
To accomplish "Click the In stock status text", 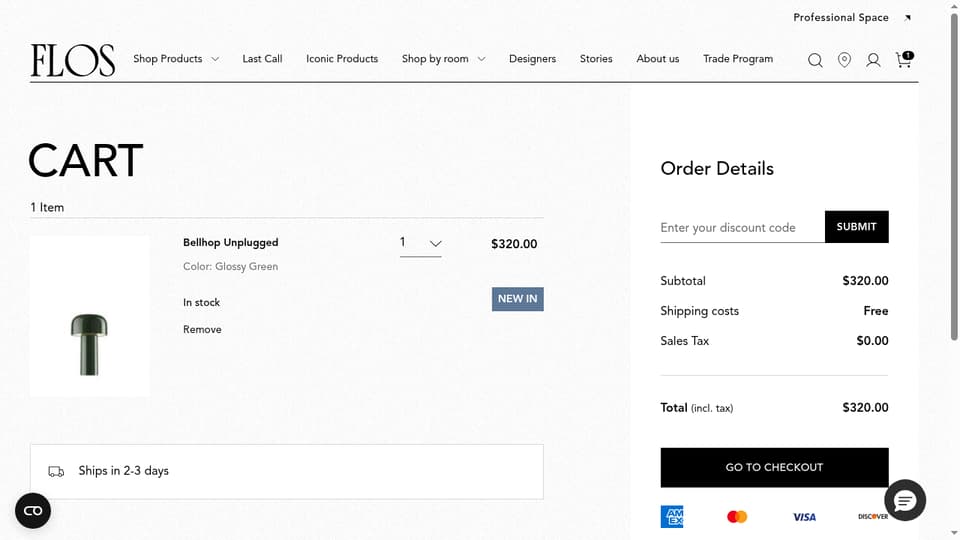I will [x=201, y=302].
